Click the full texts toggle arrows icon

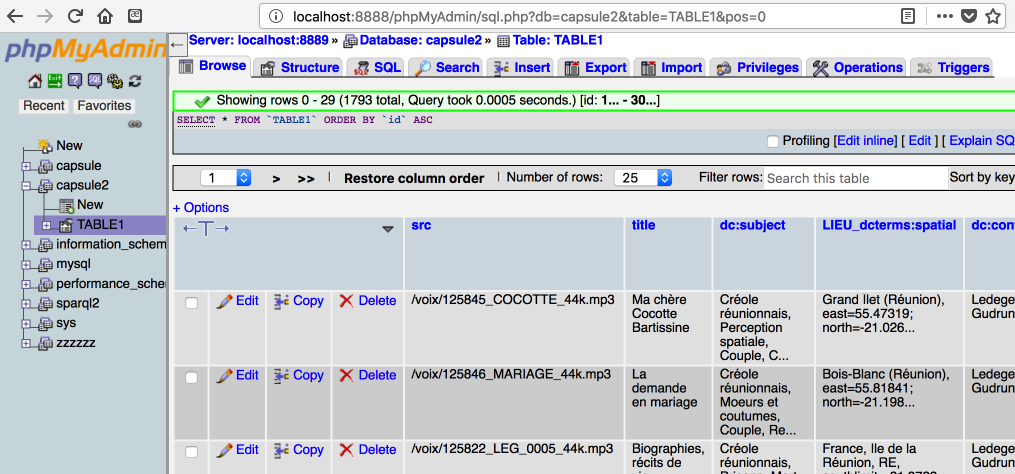206,229
